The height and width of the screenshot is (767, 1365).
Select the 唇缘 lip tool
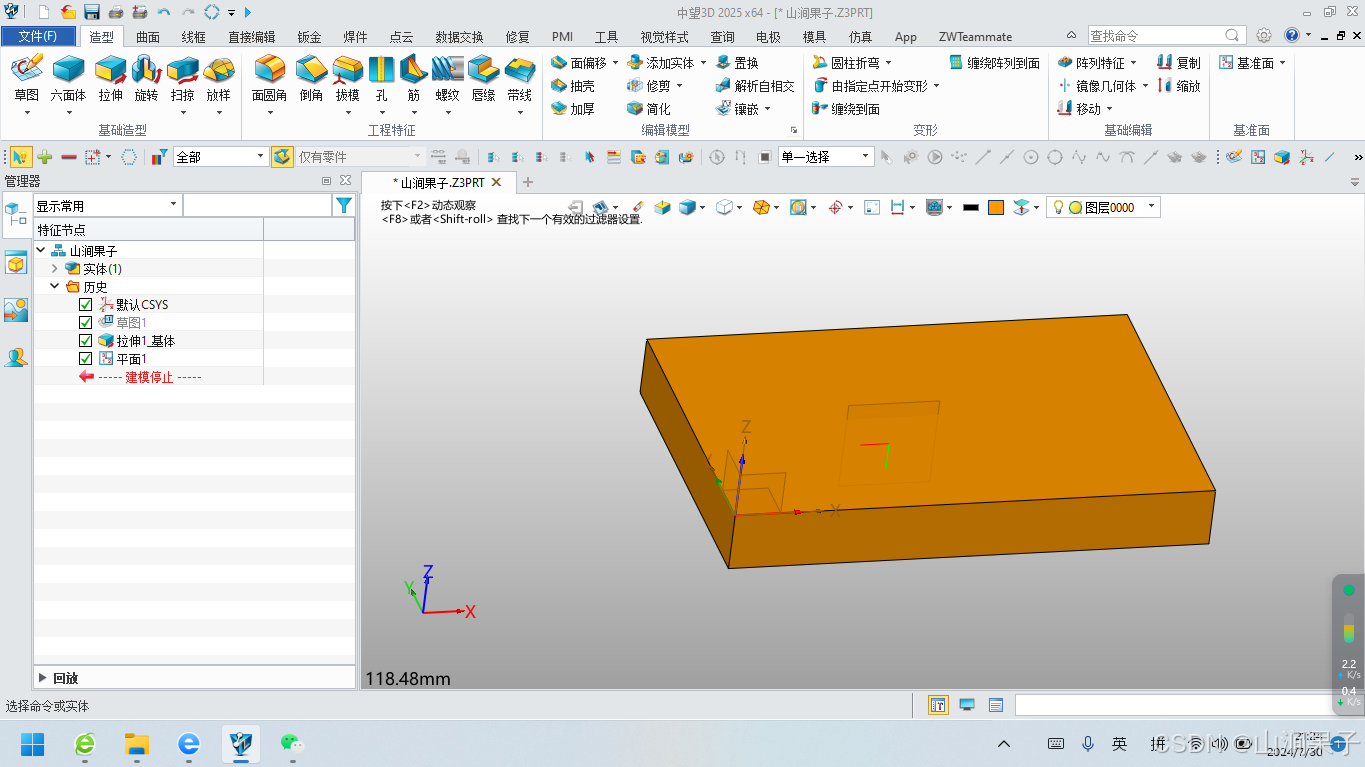click(x=483, y=79)
